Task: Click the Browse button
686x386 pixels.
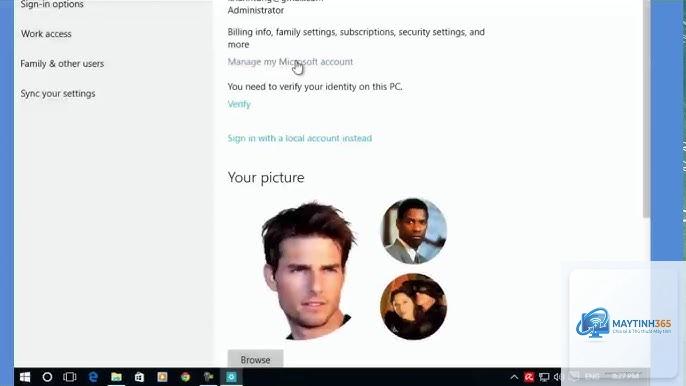Action: [256, 359]
